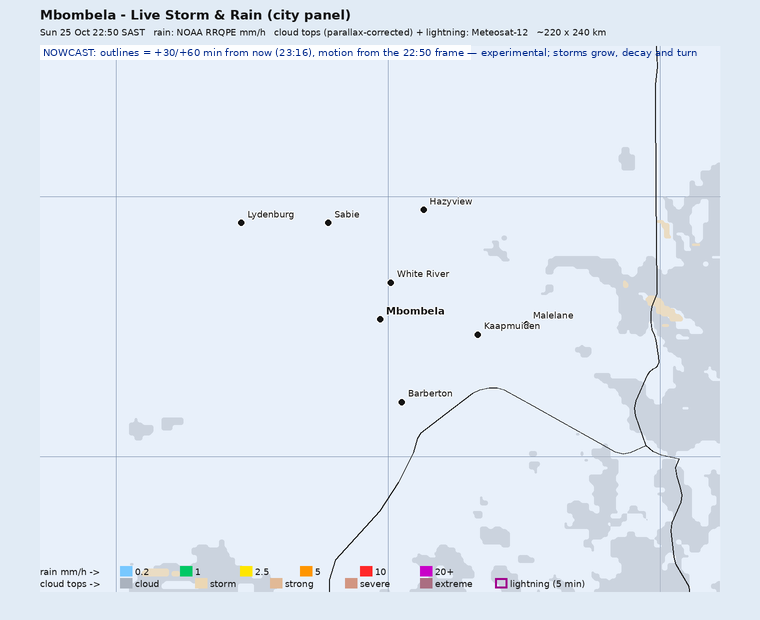Image resolution: width=760 pixels, height=620 pixels.
Task: Click the Lydenburg town marker dot
Action: point(241,223)
